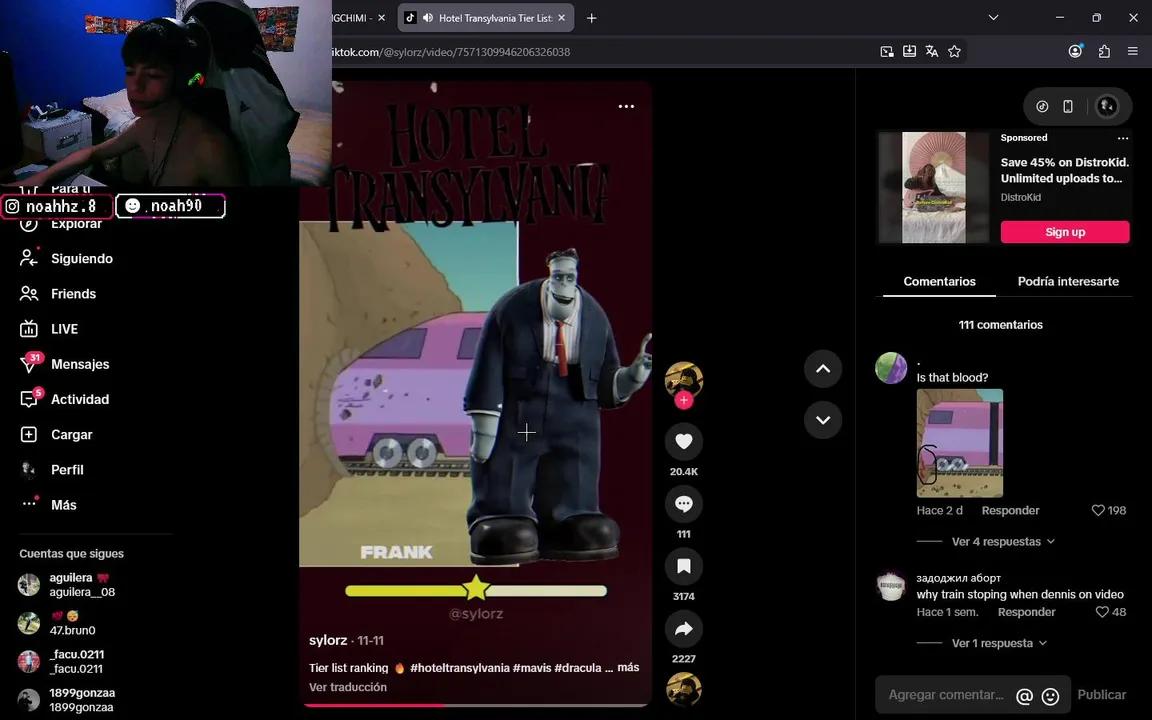Screen dimensions: 1152x720
Task: Click the 'Agregar comentar...' input field
Action: pyautogui.click(x=946, y=695)
